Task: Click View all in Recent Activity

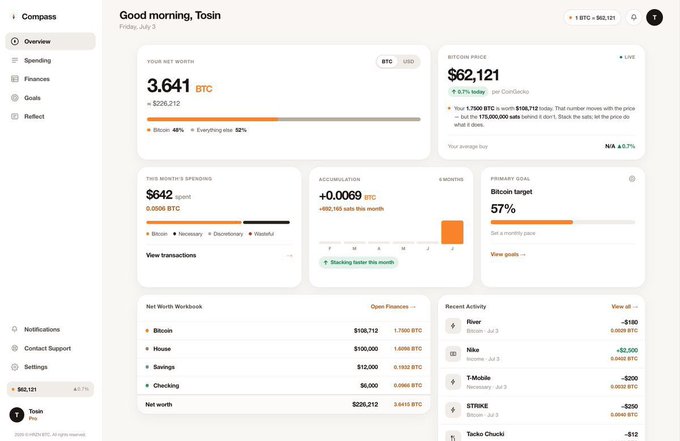Action: [624, 307]
